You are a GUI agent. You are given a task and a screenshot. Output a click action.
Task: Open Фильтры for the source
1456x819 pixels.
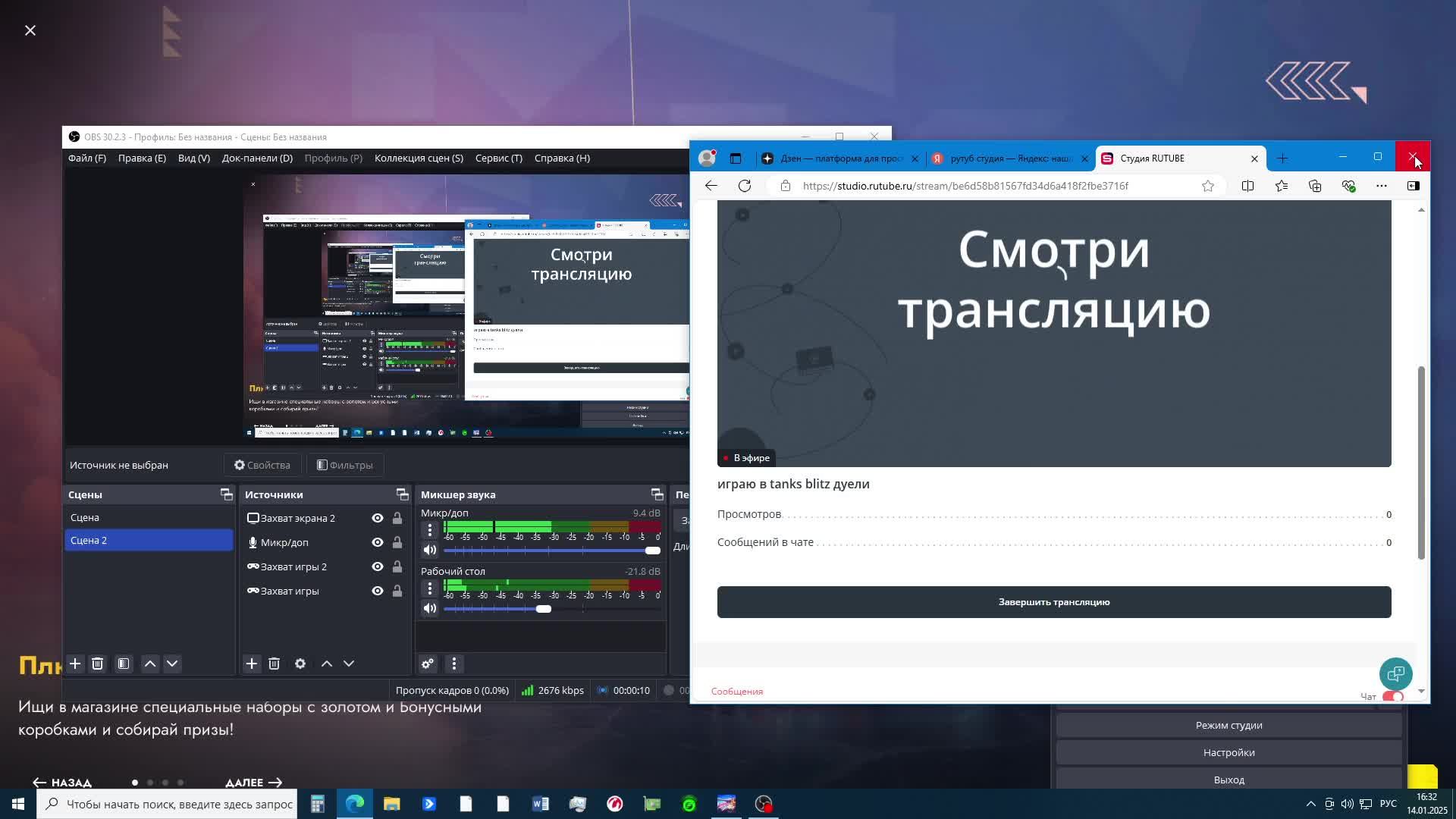pyautogui.click(x=345, y=465)
